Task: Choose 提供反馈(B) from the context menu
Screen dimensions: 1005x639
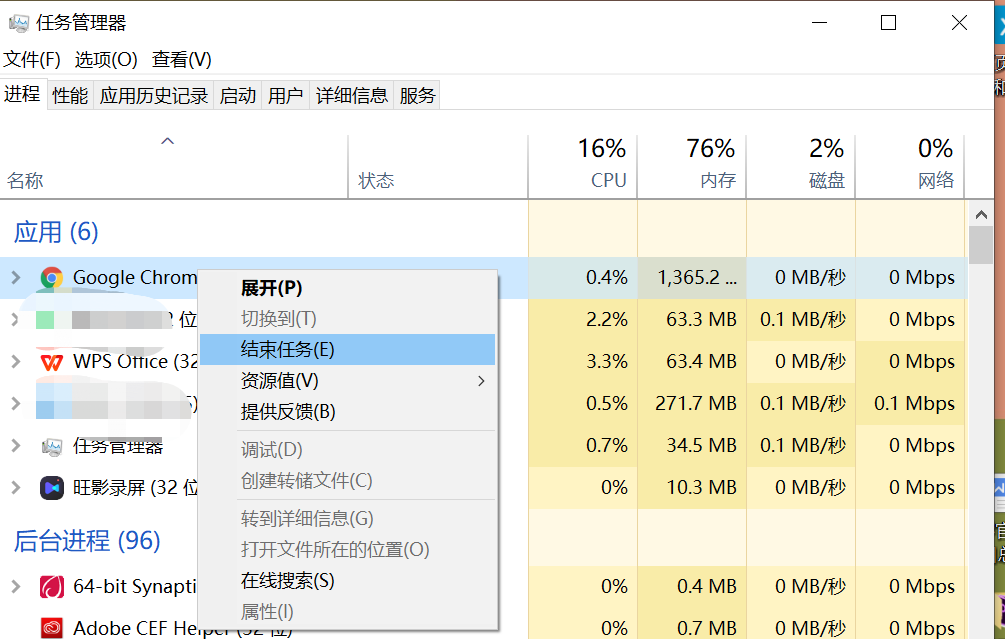Action: coord(347,411)
